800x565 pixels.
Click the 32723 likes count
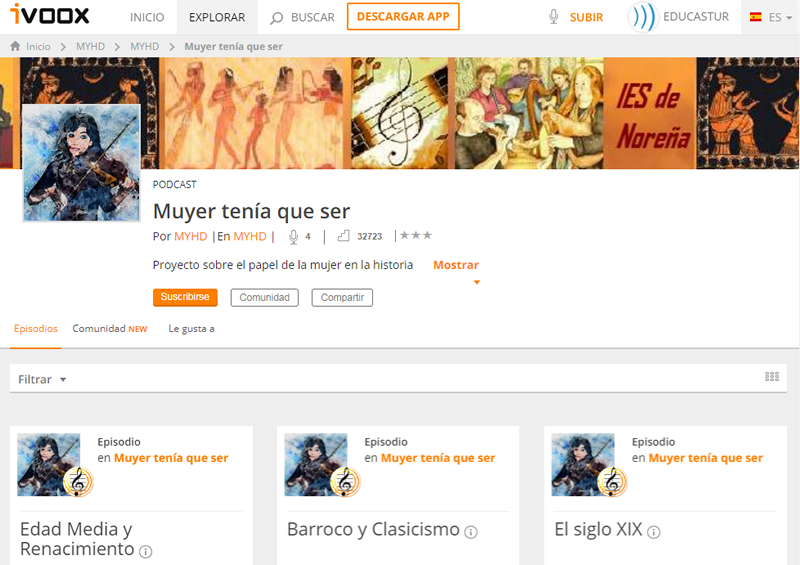(369, 236)
